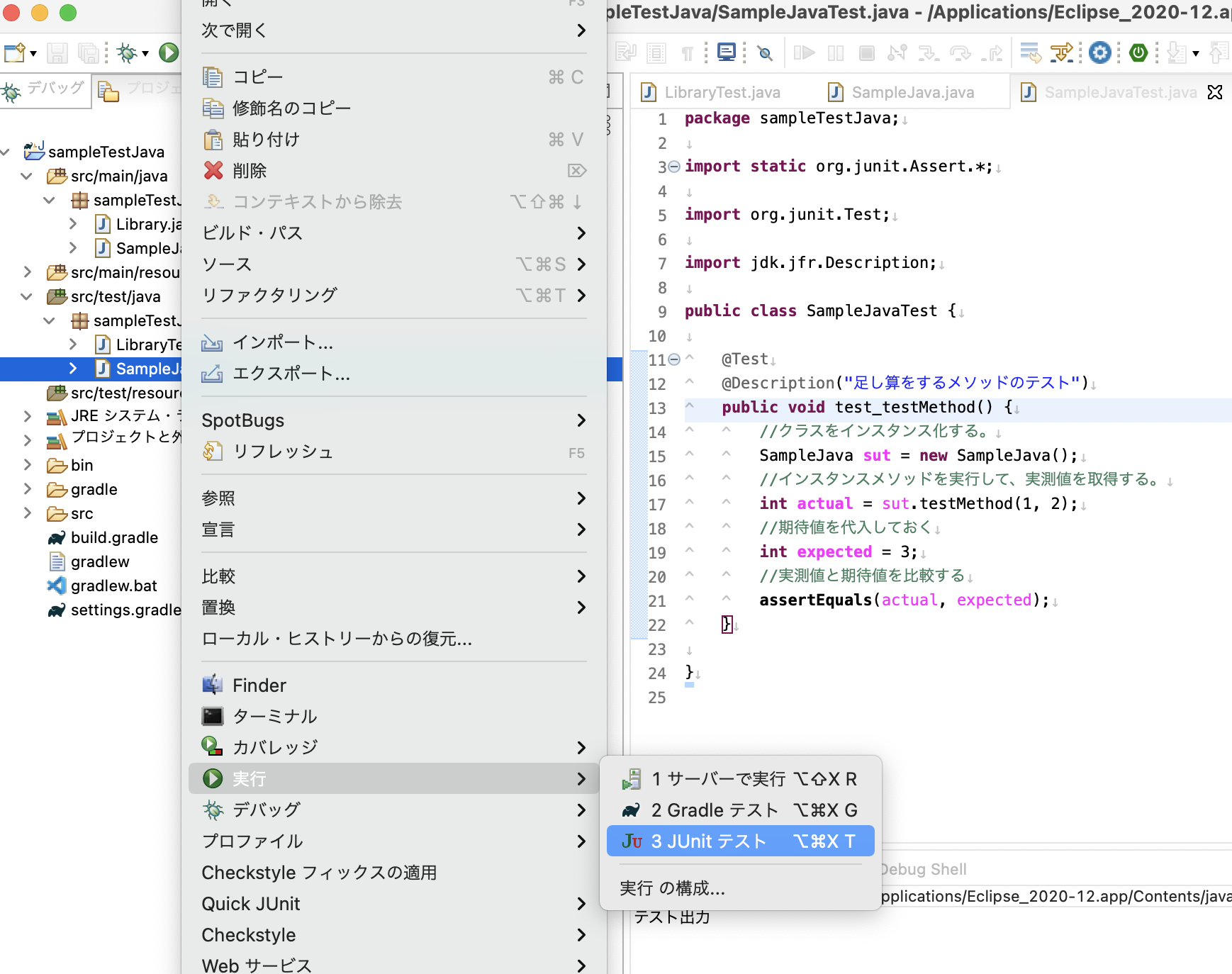Open 実行 の構成... from submenu
1232x974 pixels.
pyautogui.click(x=740, y=888)
